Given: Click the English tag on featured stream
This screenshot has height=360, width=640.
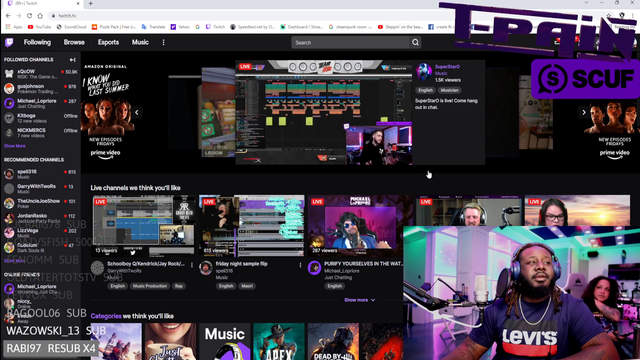Looking at the screenshot, I should (425, 90).
